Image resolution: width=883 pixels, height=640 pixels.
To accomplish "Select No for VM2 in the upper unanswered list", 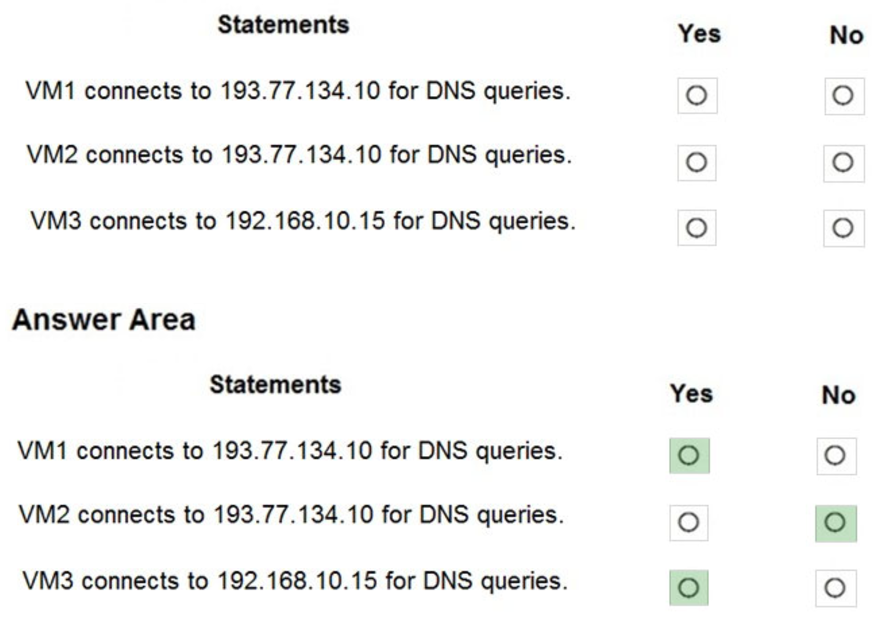I will pos(843,162).
